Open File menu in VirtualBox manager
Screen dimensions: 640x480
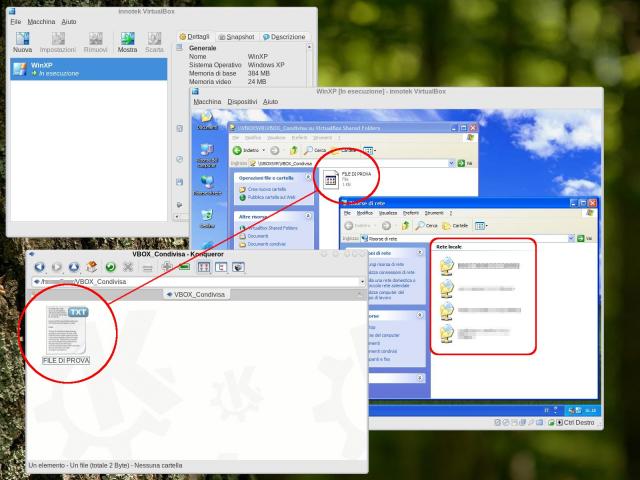click(16, 22)
